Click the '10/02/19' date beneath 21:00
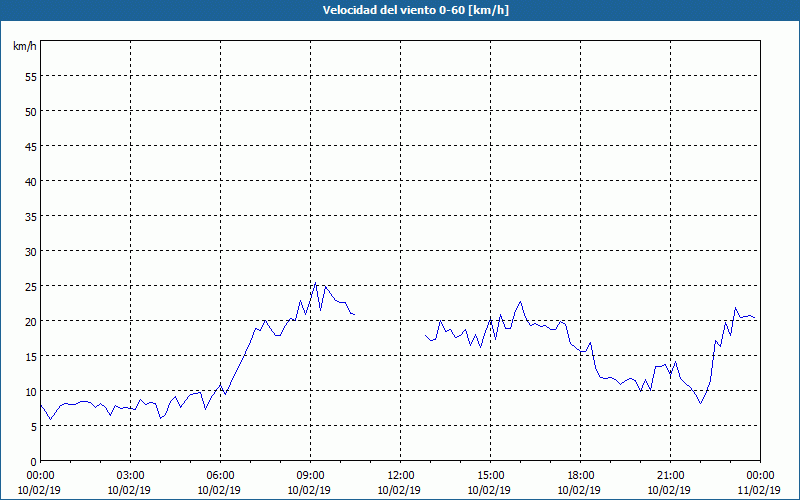This screenshot has width=800, height=500. click(669, 490)
